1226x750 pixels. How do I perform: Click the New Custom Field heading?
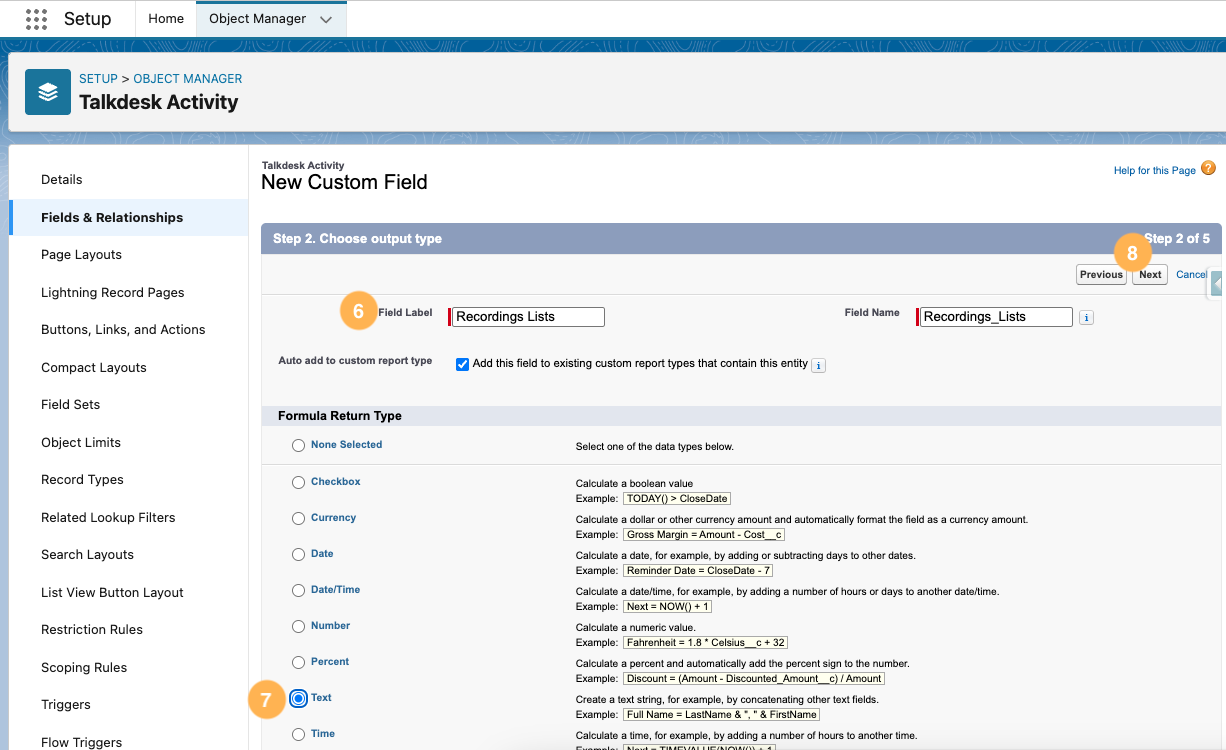[x=344, y=182]
